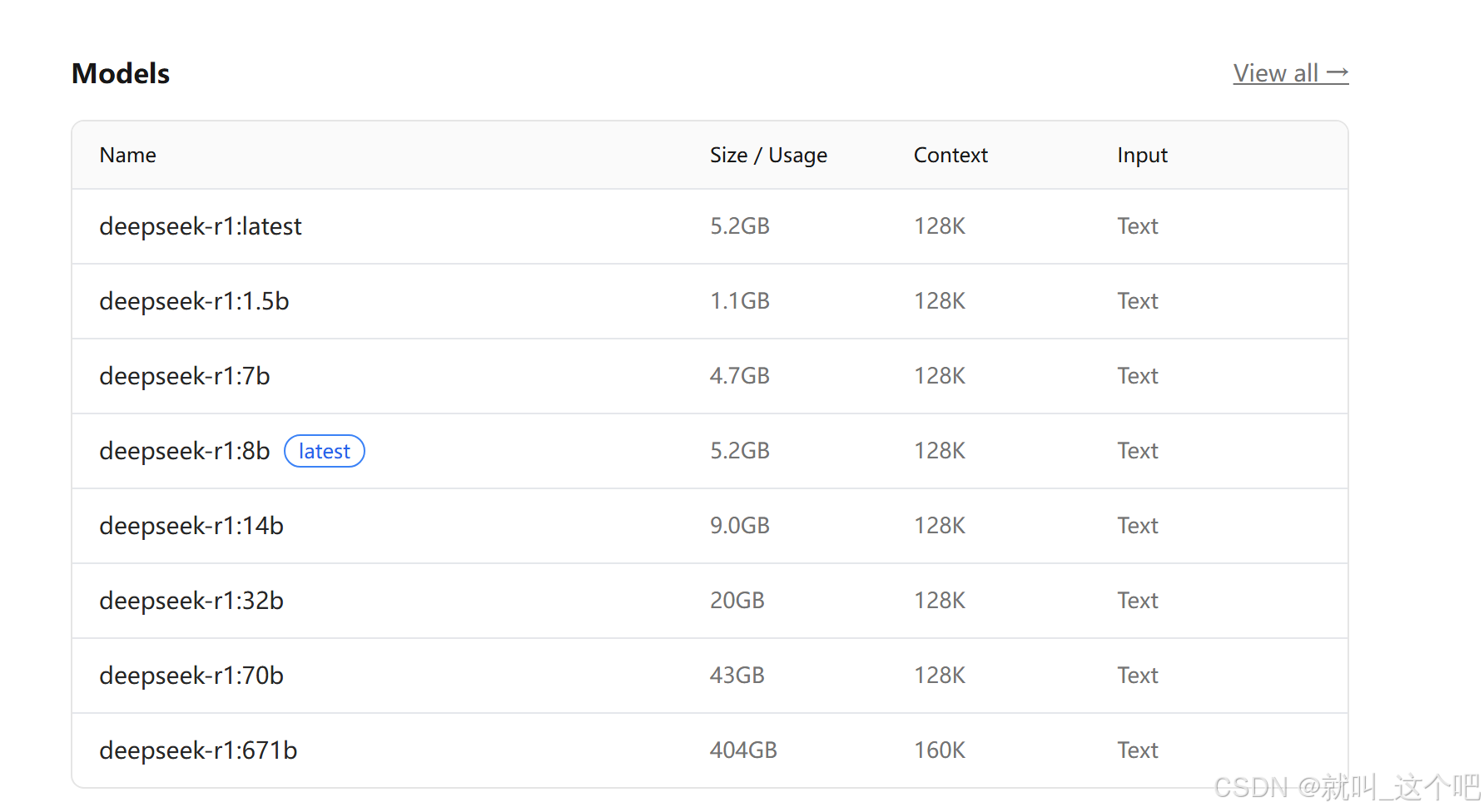Click the 128K context in the deepseek-r1:70b row
The image size is (1484, 812).
point(940,676)
